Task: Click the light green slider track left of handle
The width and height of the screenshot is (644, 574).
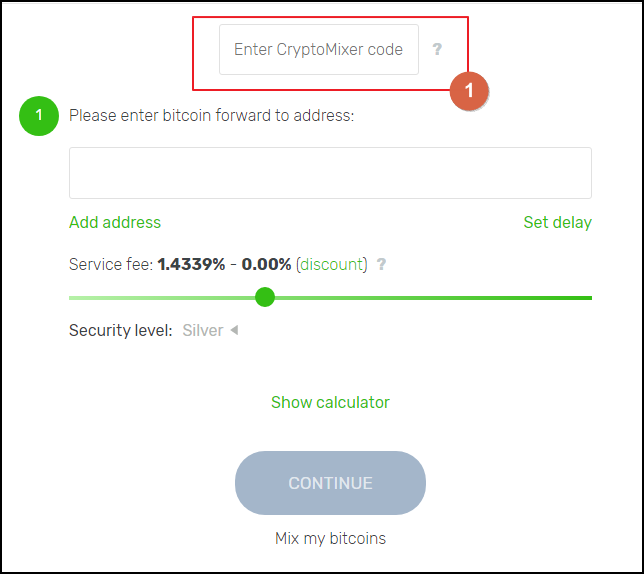Action: 160,298
